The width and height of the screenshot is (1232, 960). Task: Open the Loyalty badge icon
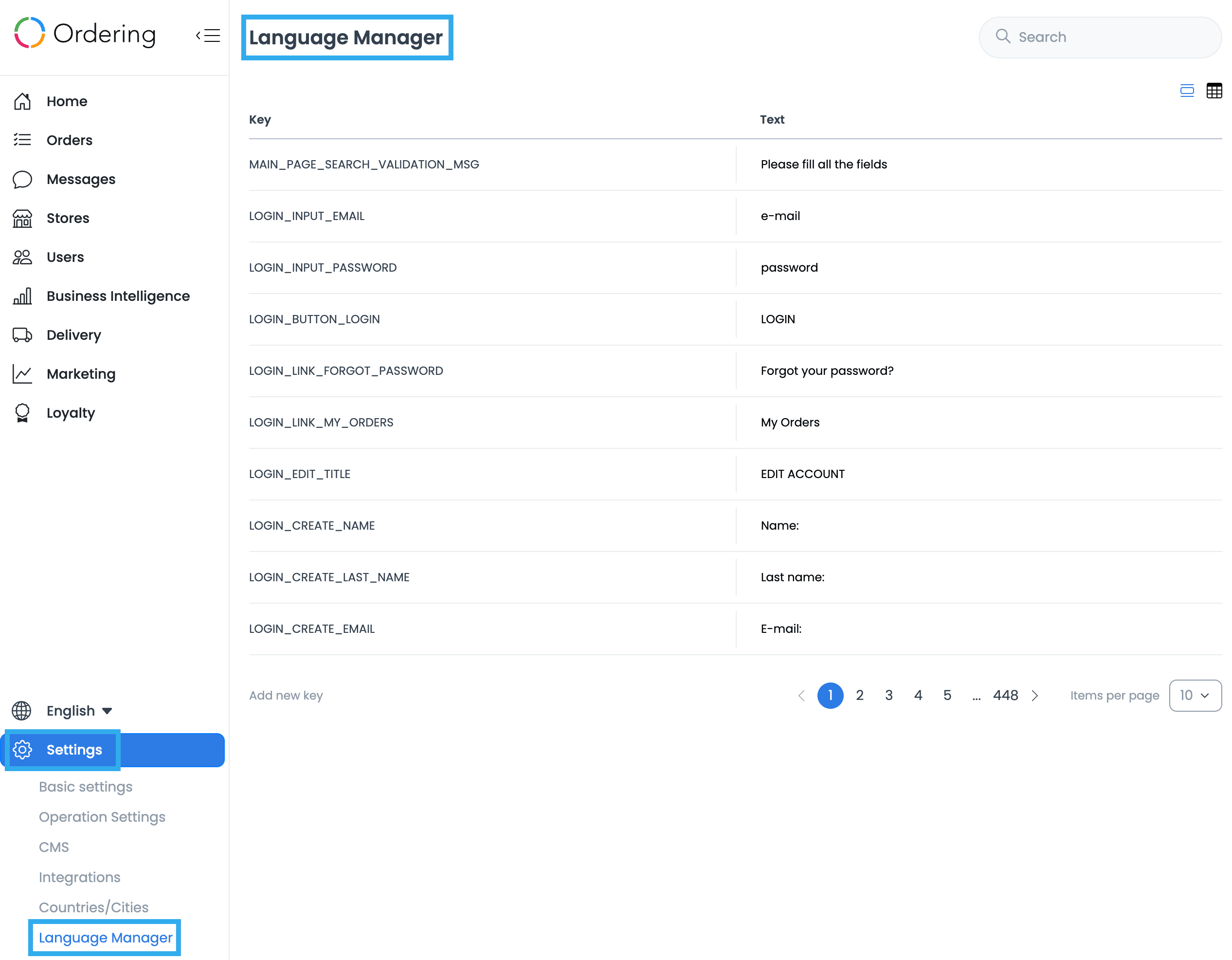22,413
